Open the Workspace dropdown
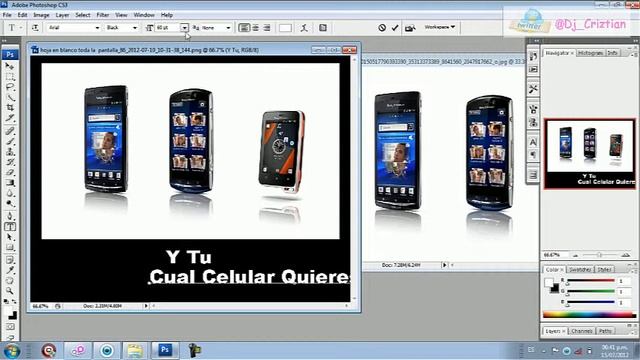Screen dimensions: 640x360 point(440,27)
